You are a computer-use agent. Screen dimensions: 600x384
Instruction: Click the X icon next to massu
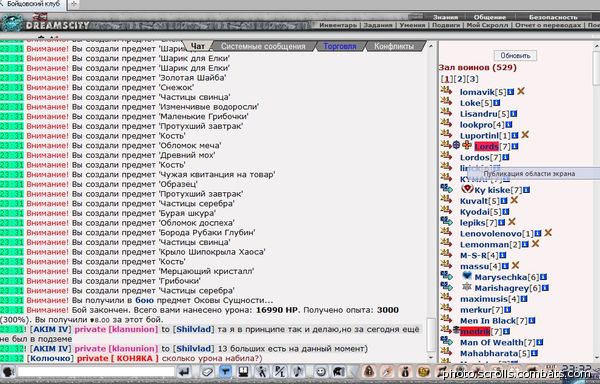pyautogui.click(x=515, y=265)
